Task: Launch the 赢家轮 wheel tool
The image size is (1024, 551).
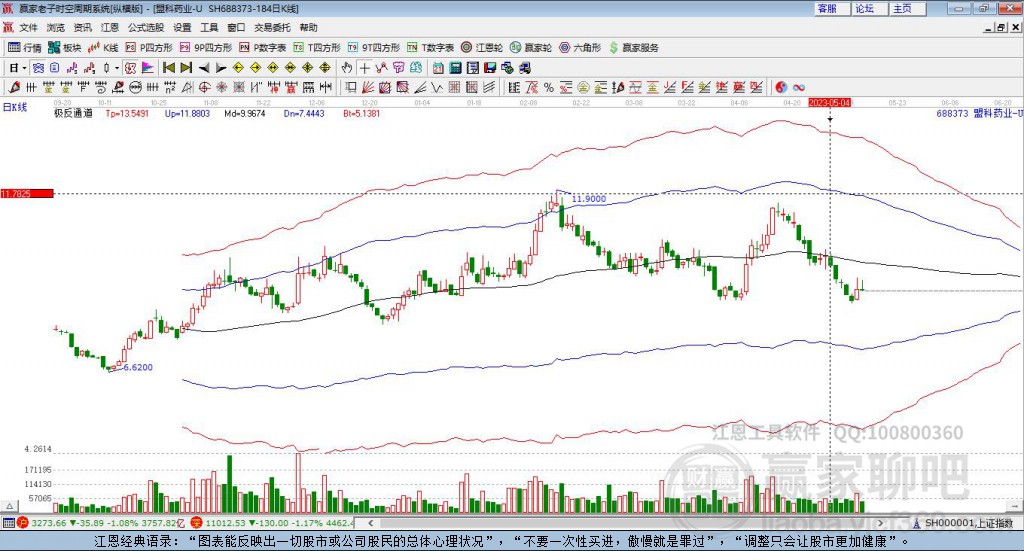Action: point(530,48)
